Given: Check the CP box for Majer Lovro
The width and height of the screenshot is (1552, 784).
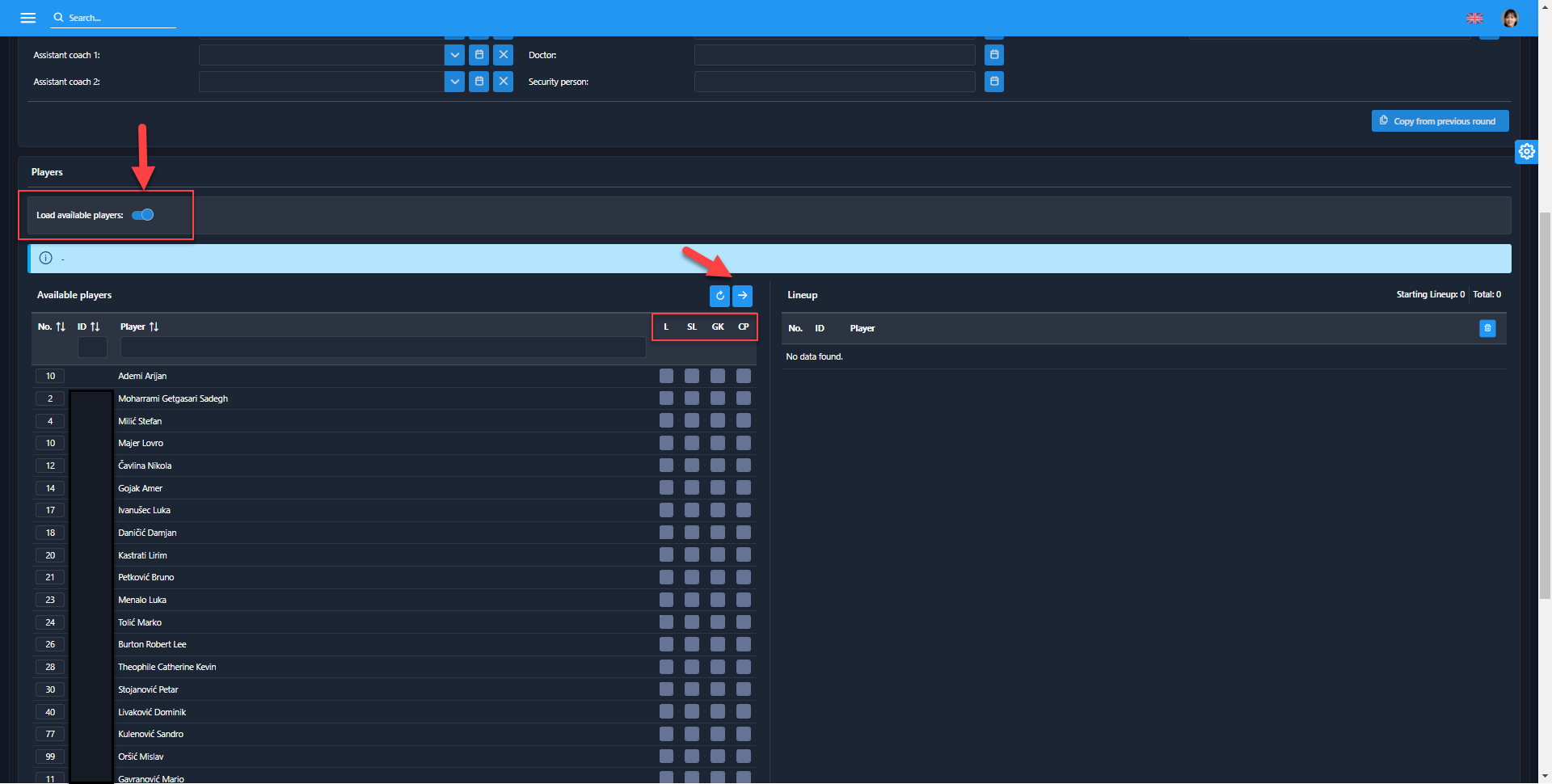Looking at the screenshot, I should point(744,443).
